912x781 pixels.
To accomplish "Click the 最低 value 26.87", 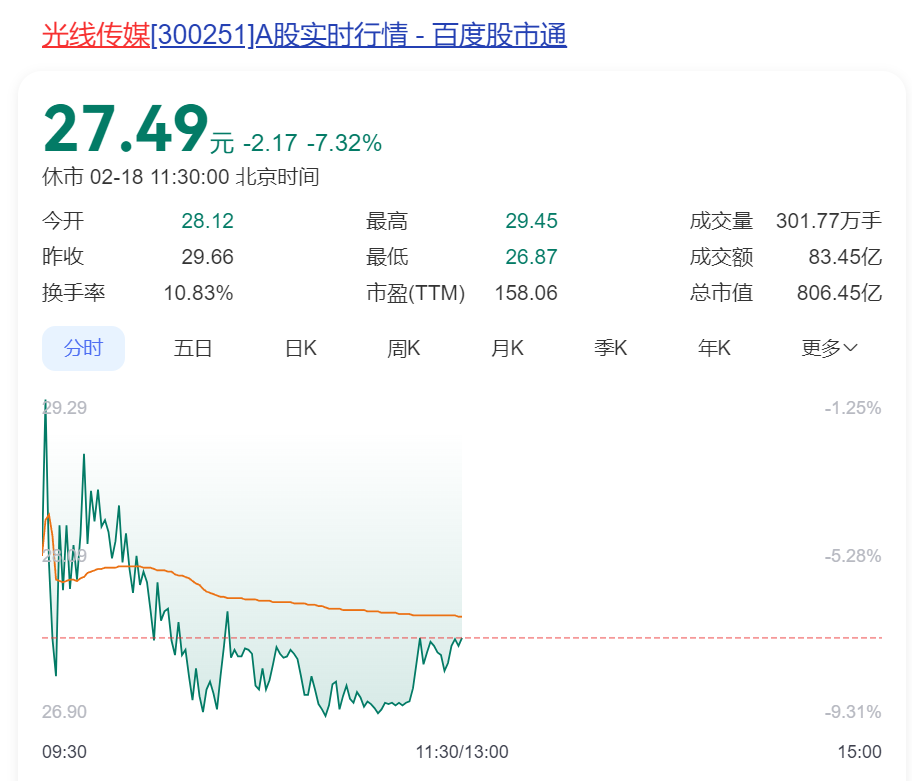I will 531,257.
